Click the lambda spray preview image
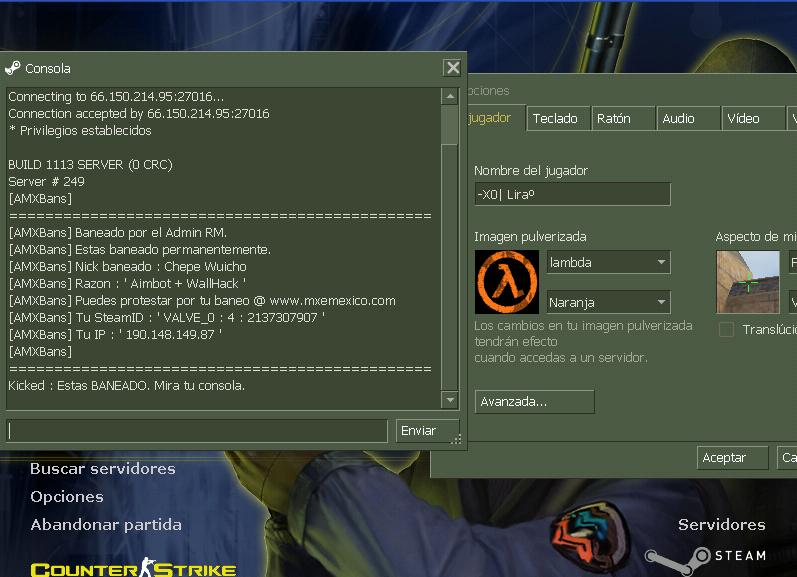Image resolution: width=797 pixels, height=577 pixels. point(507,282)
